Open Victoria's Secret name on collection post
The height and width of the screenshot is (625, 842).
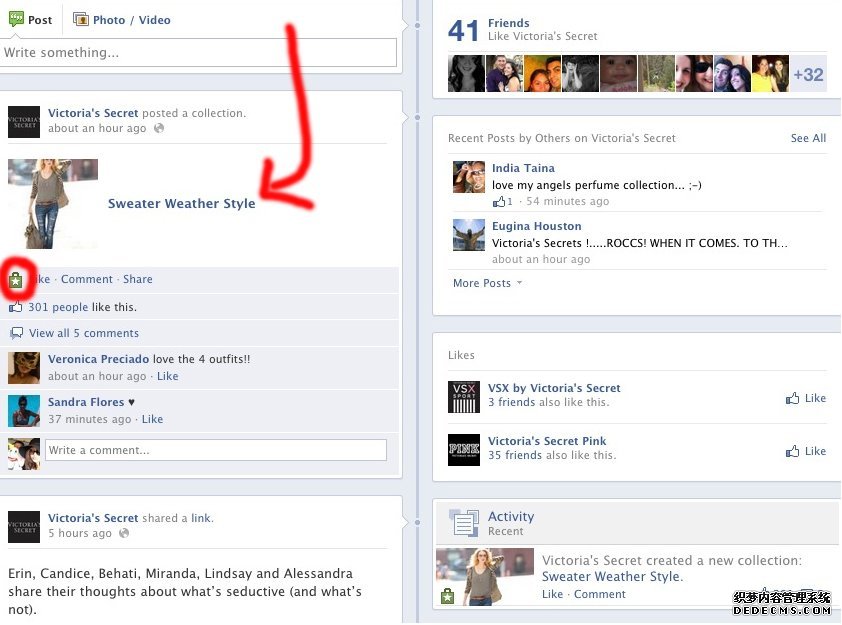point(93,113)
